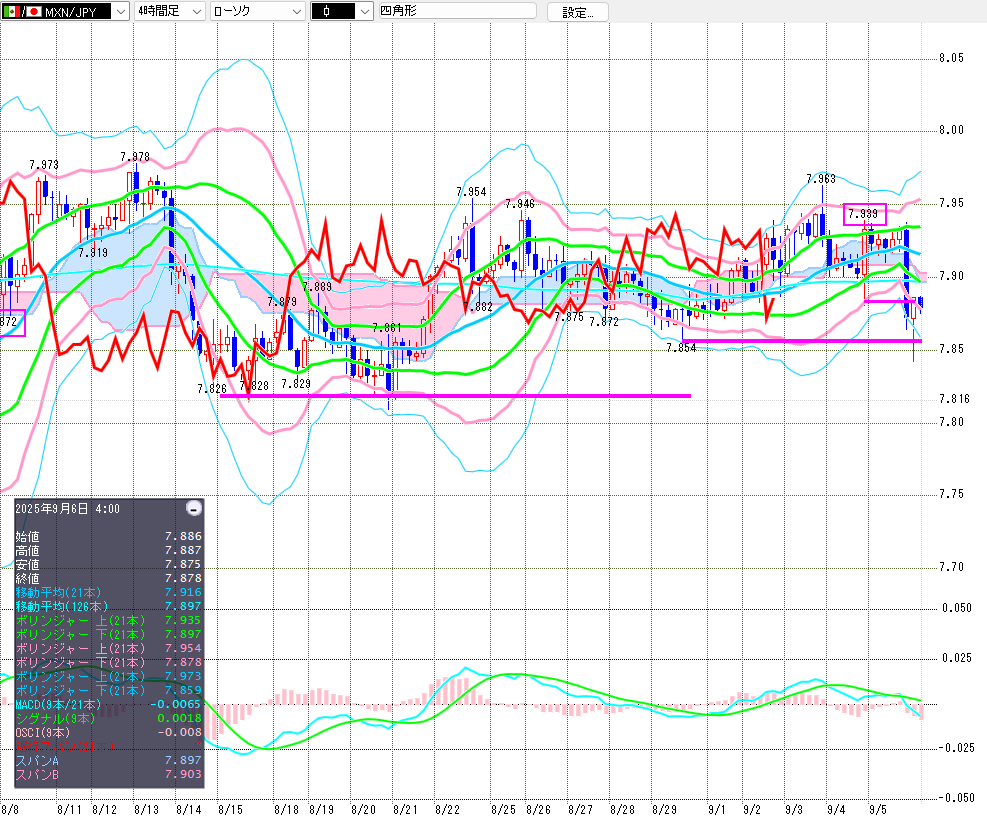Click the 7.879 price label on chart
Screen dimensions: 987x820
point(282,301)
